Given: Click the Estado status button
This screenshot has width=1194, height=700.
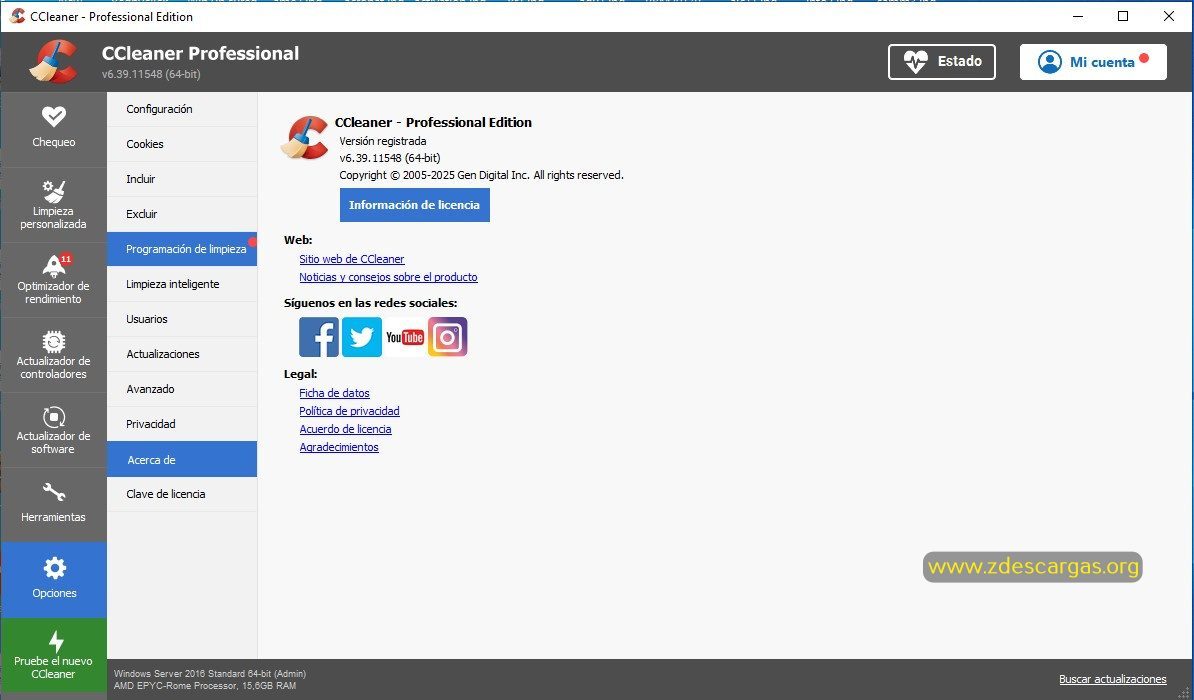Looking at the screenshot, I should [x=941, y=62].
